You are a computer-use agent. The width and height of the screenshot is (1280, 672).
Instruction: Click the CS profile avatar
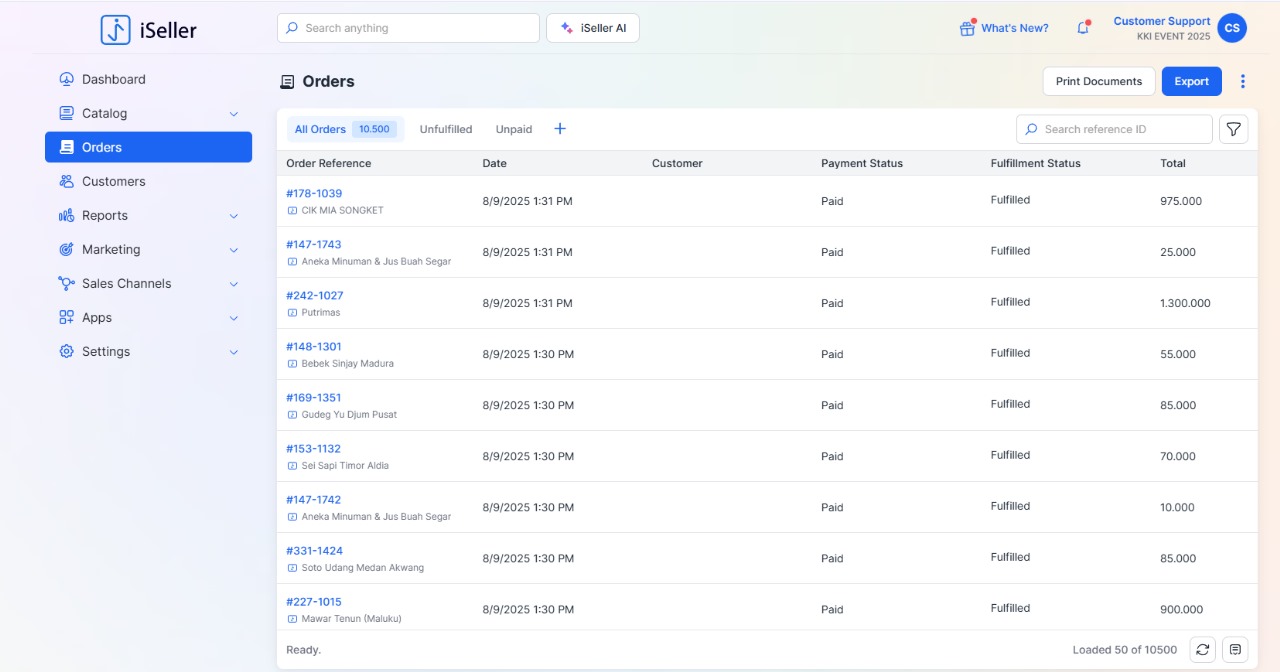pos(1232,28)
